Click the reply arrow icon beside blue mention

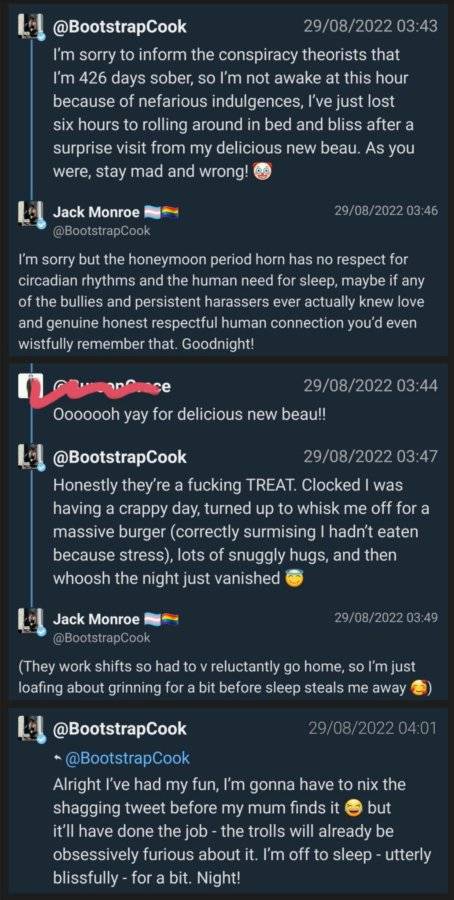pos(57,759)
